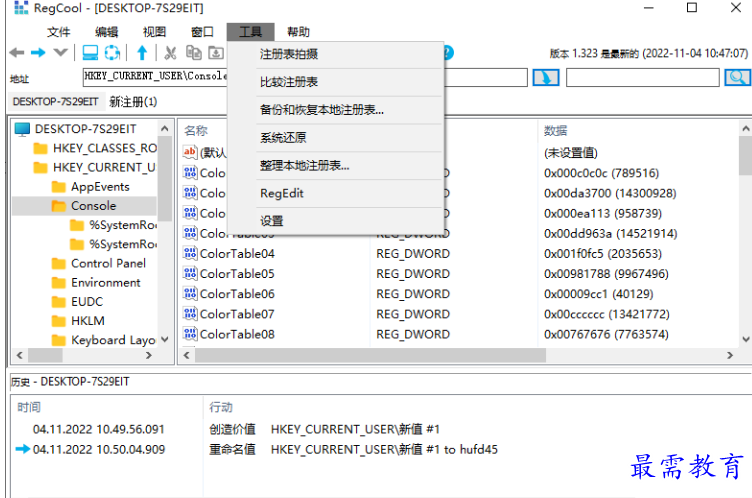Launch RegEdit from the tools menu
This screenshot has height=498, width=752.
pos(336,193)
